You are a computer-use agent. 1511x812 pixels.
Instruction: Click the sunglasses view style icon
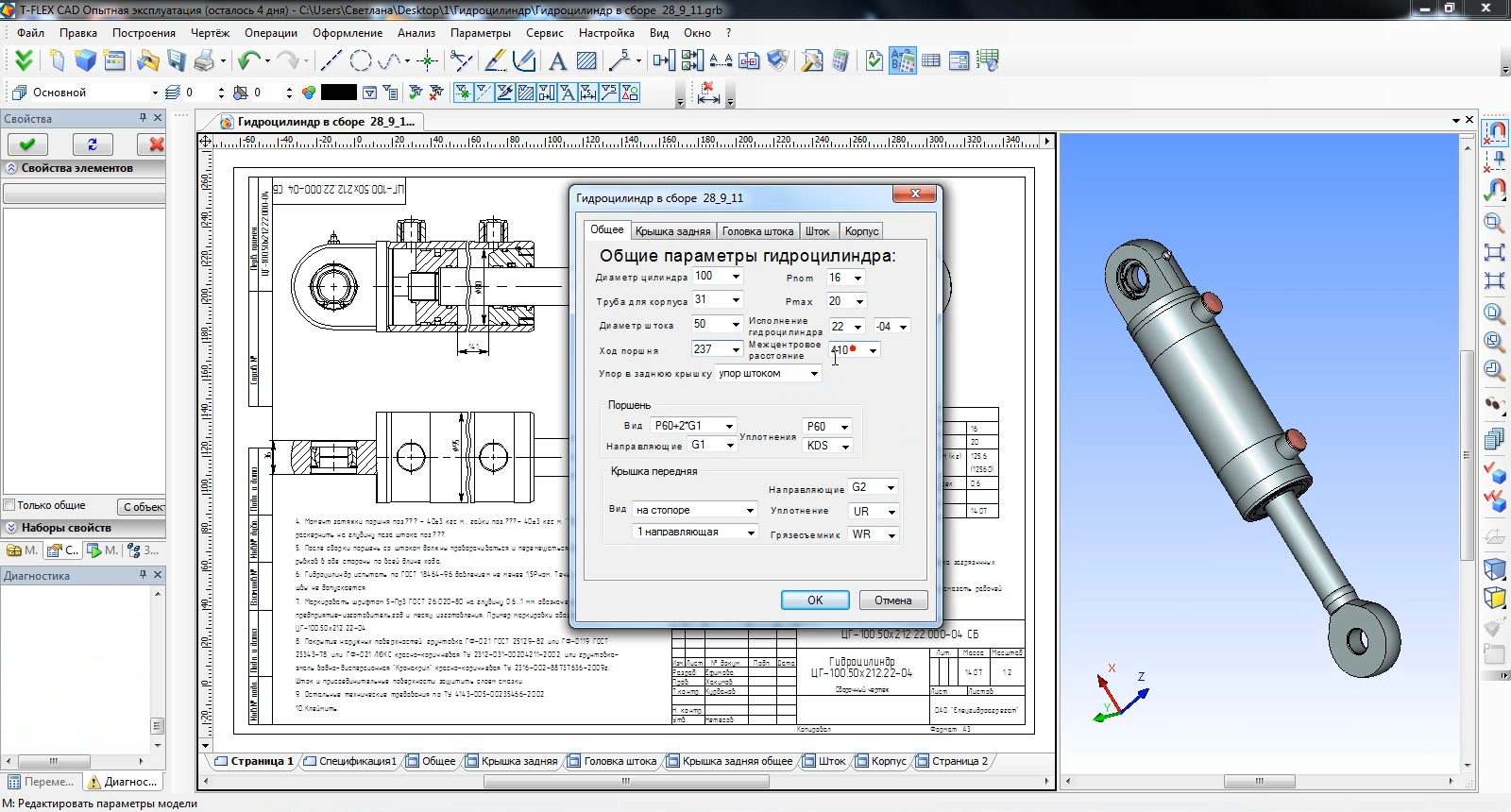(1494, 405)
